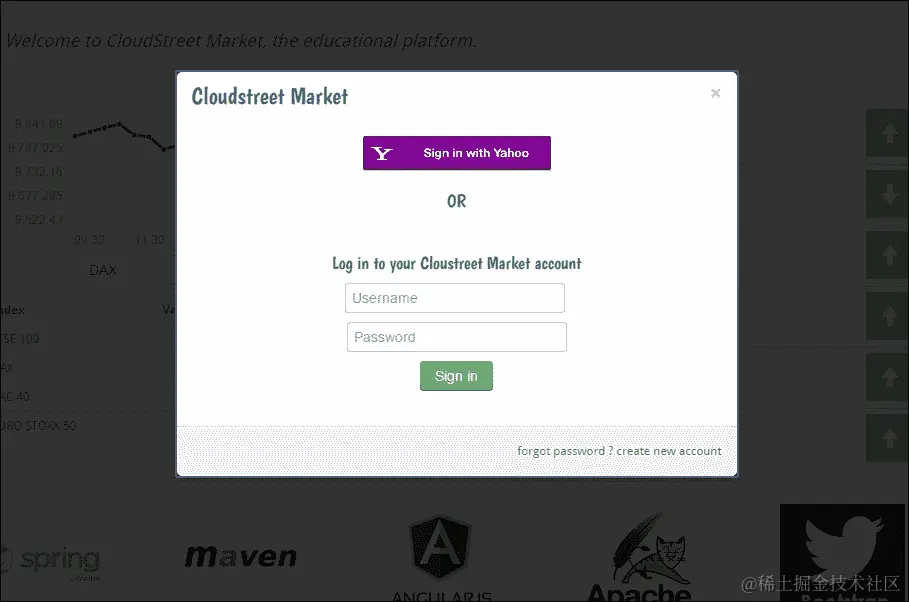Image resolution: width=909 pixels, height=602 pixels.
Task: Focus the Username input field
Action: (454, 298)
